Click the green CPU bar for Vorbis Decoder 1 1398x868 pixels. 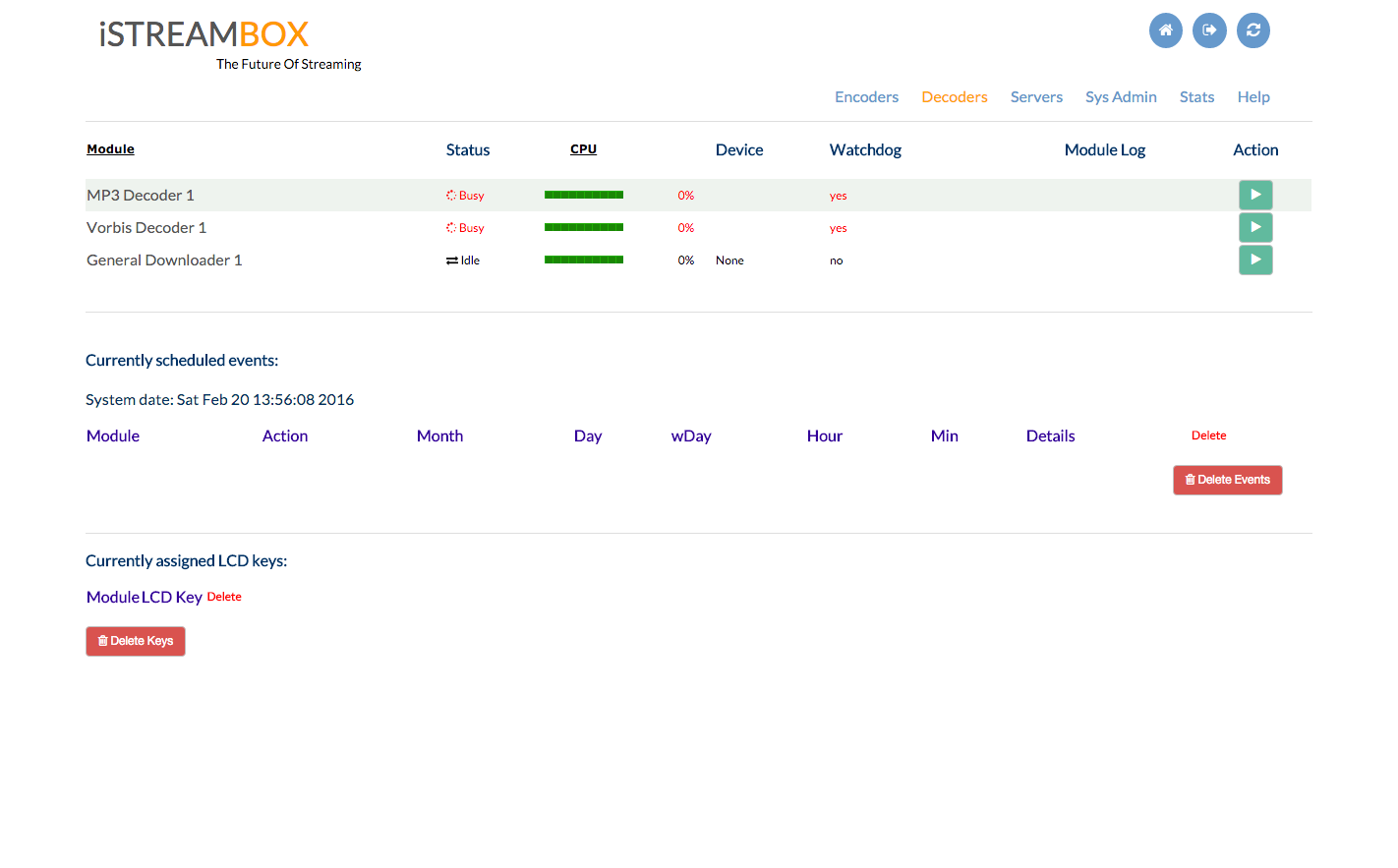(x=584, y=227)
